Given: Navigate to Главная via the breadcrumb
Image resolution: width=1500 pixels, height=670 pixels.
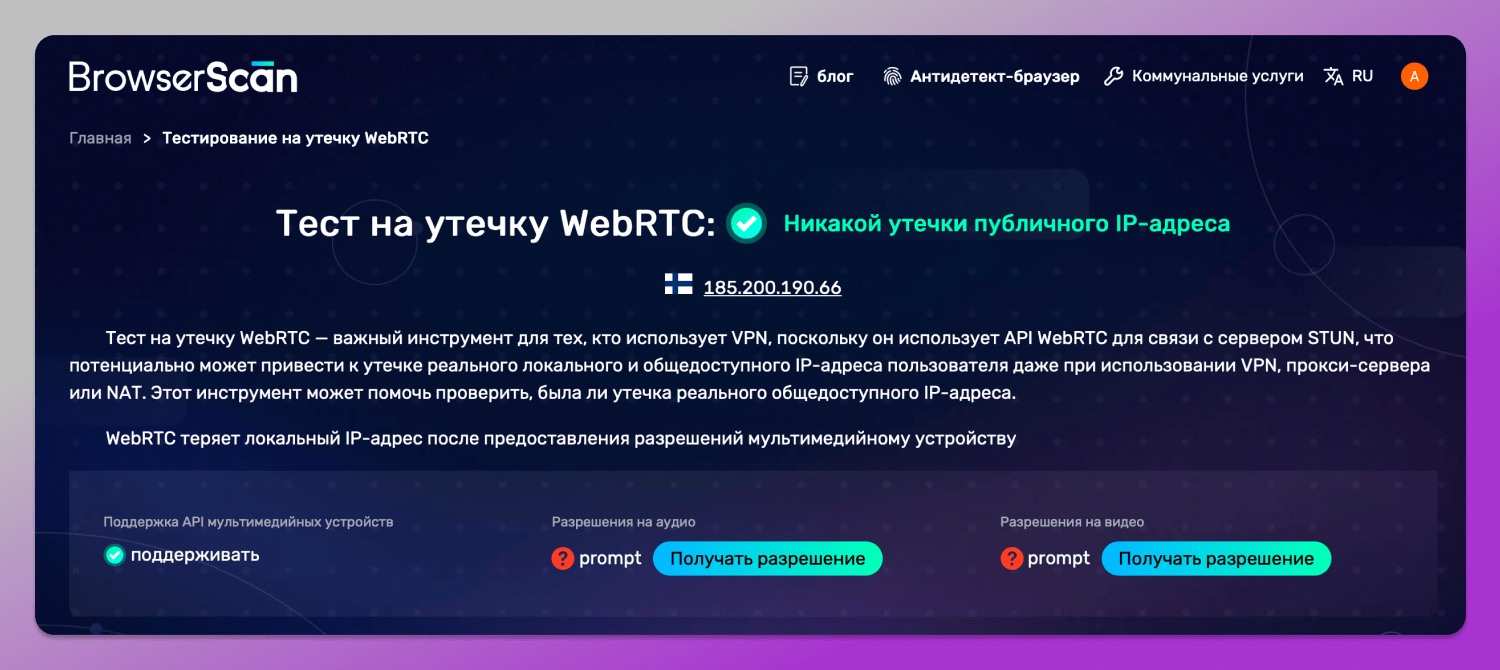Looking at the screenshot, I should tap(99, 138).
